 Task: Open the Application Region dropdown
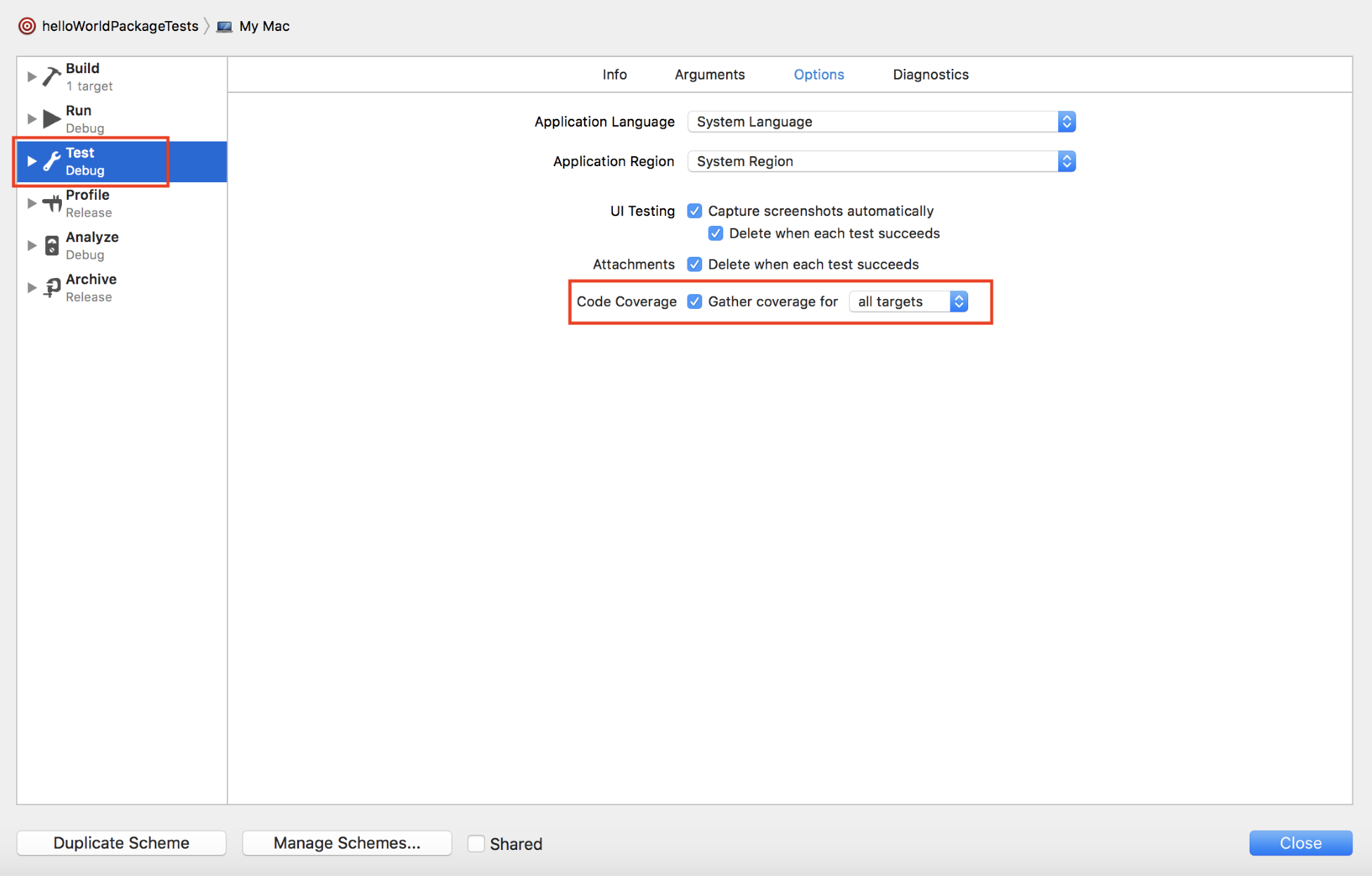coord(881,161)
